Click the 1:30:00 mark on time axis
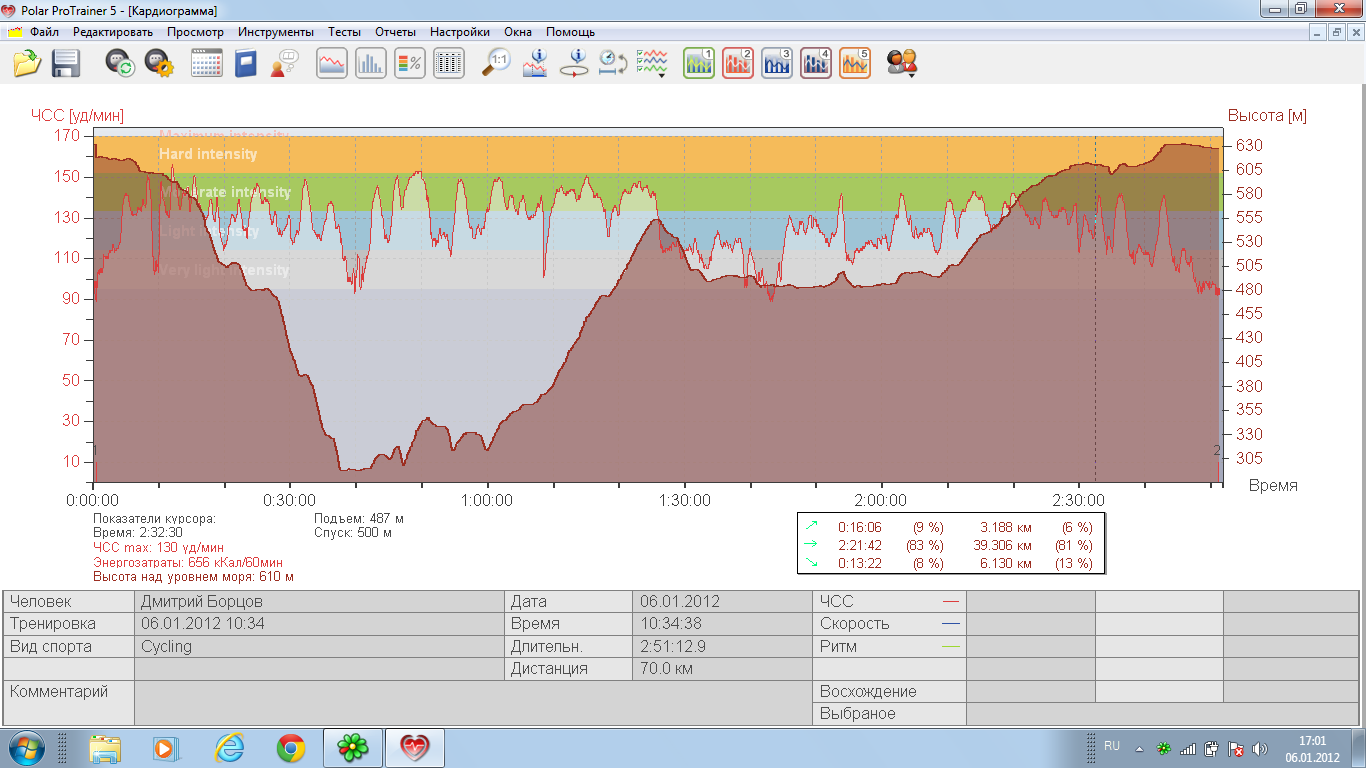The image size is (1366, 768). tap(685, 500)
